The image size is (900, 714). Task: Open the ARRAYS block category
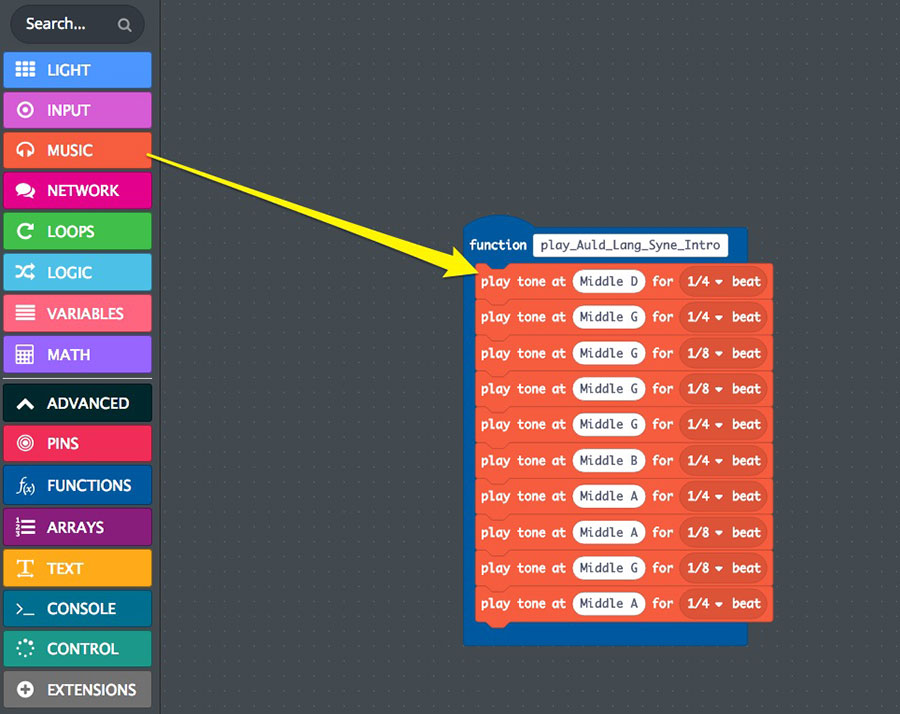pyautogui.click(x=77, y=527)
